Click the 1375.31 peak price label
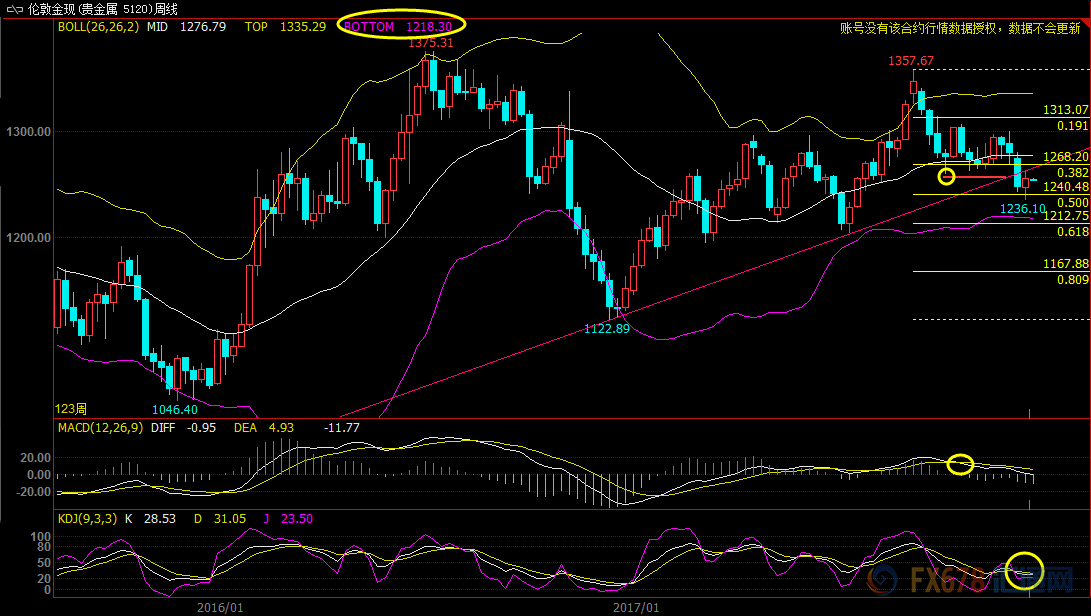 coord(430,43)
